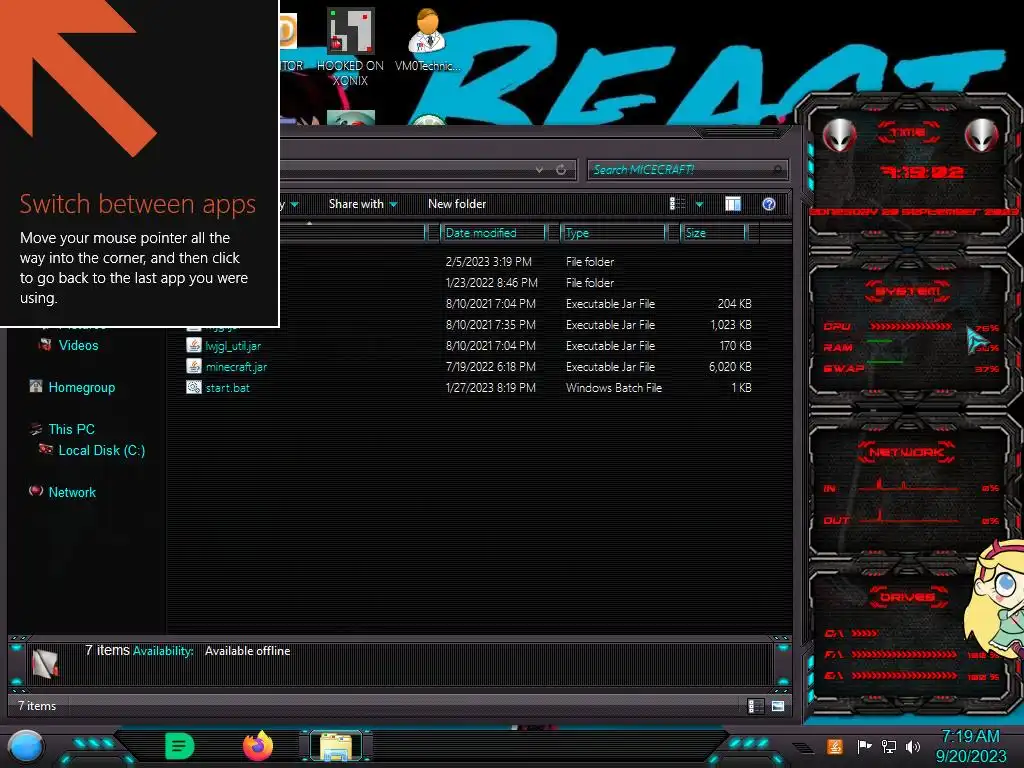This screenshot has width=1024, height=768.
Task: Open the VM0Technic desktop shortcut
Action: (427, 40)
